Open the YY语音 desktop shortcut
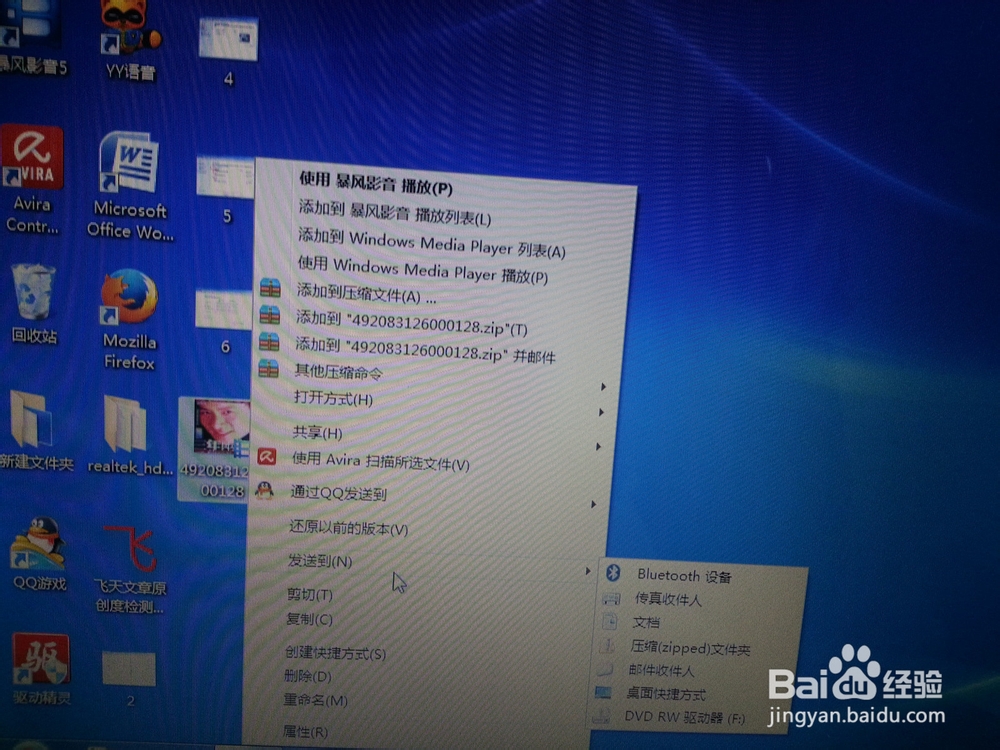The image size is (1000, 750). pos(130,40)
